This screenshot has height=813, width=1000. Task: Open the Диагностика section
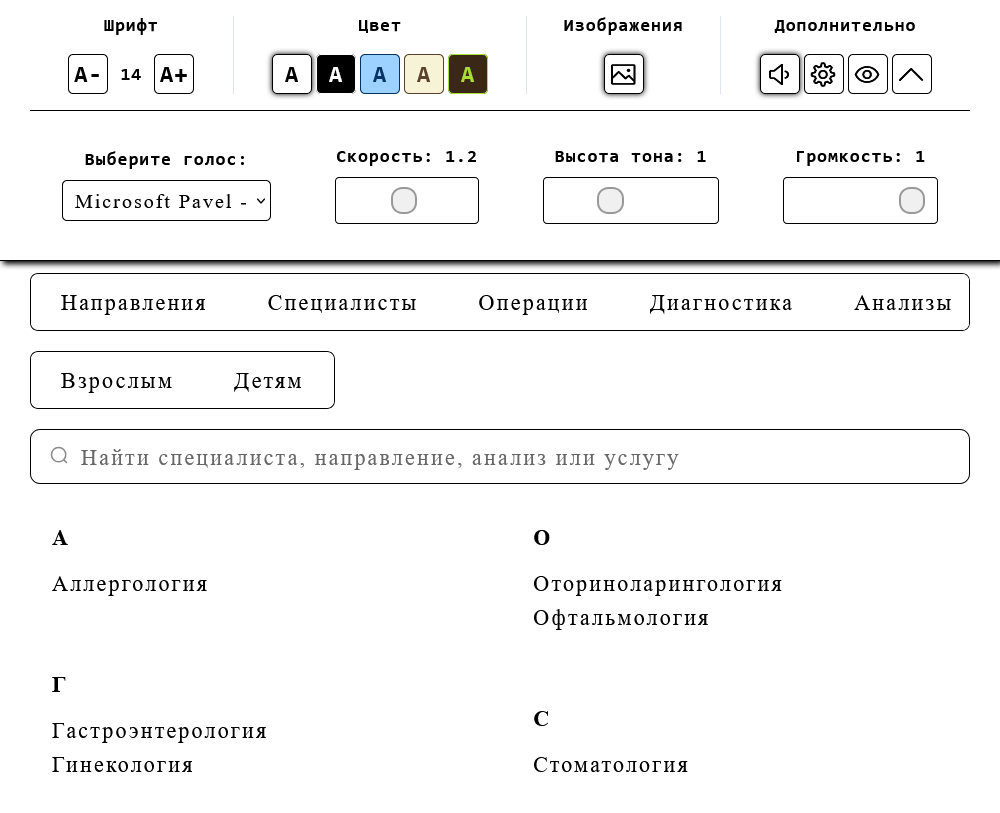pyautogui.click(x=721, y=302)
